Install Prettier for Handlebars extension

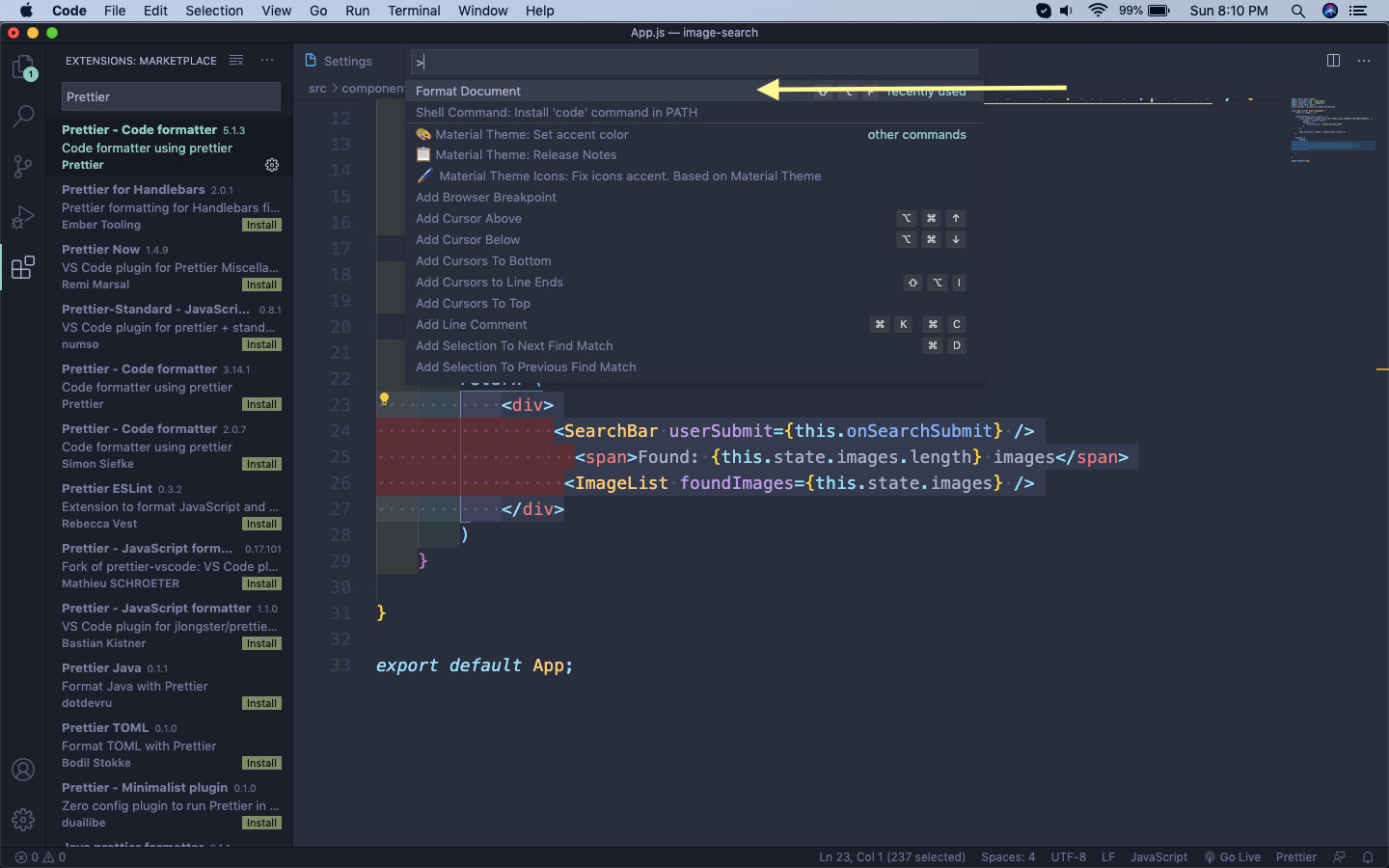click(x=261, y=225)
